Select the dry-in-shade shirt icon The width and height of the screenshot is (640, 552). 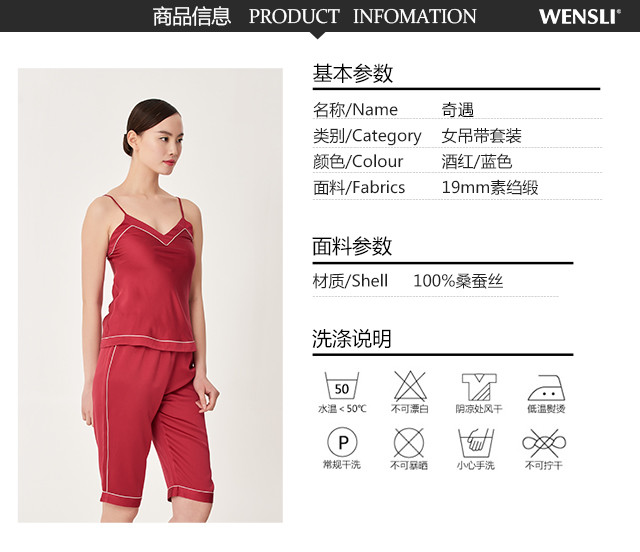coord(479,387)
